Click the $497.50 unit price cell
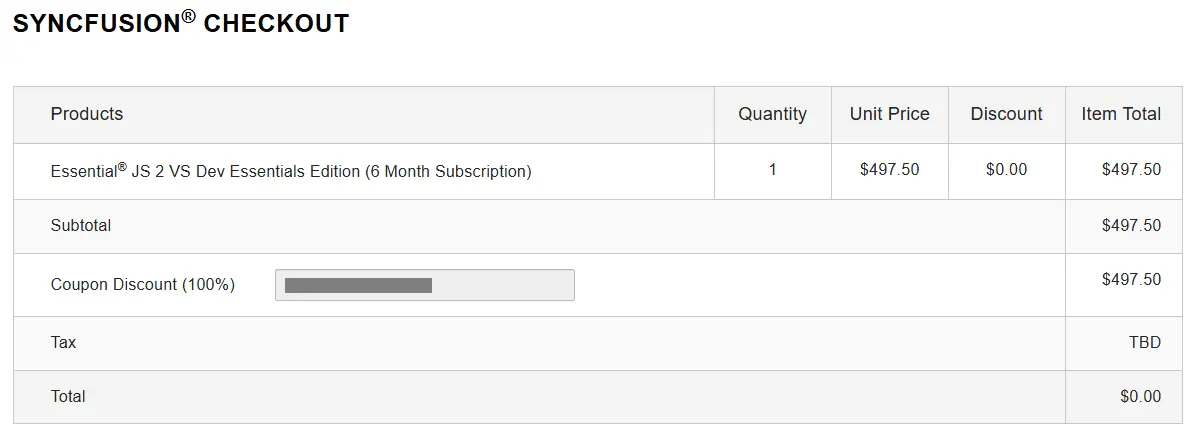 tap(889, 169)
